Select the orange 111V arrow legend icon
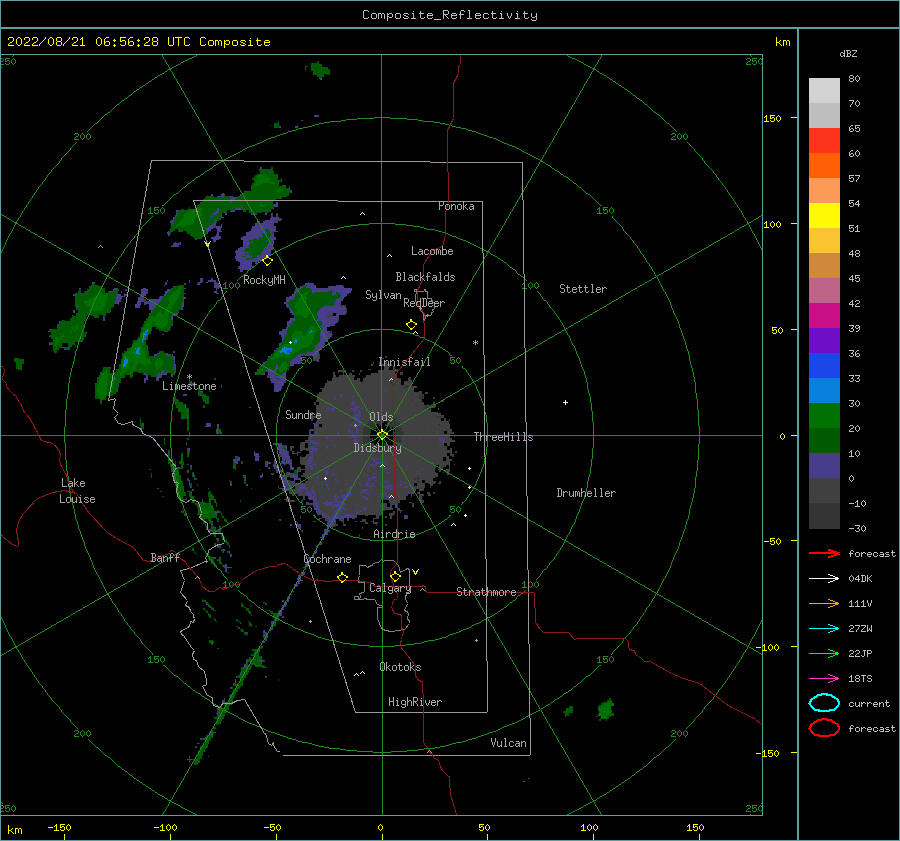The width and height of the screenshot is (900, 841). [x=824, y=603]
